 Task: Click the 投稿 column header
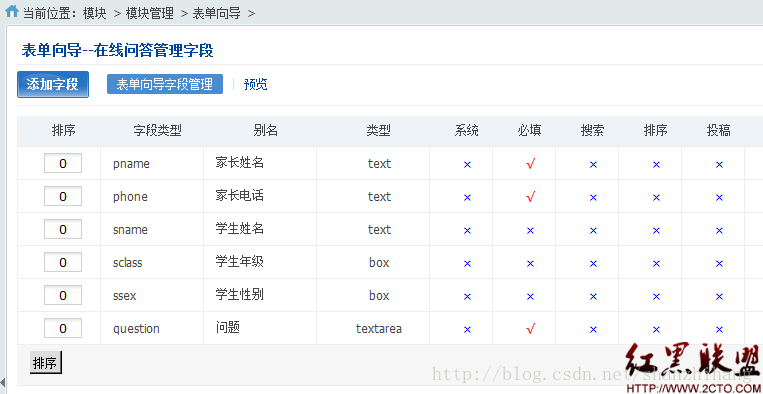pyautogui.click(x=719, y=130)
